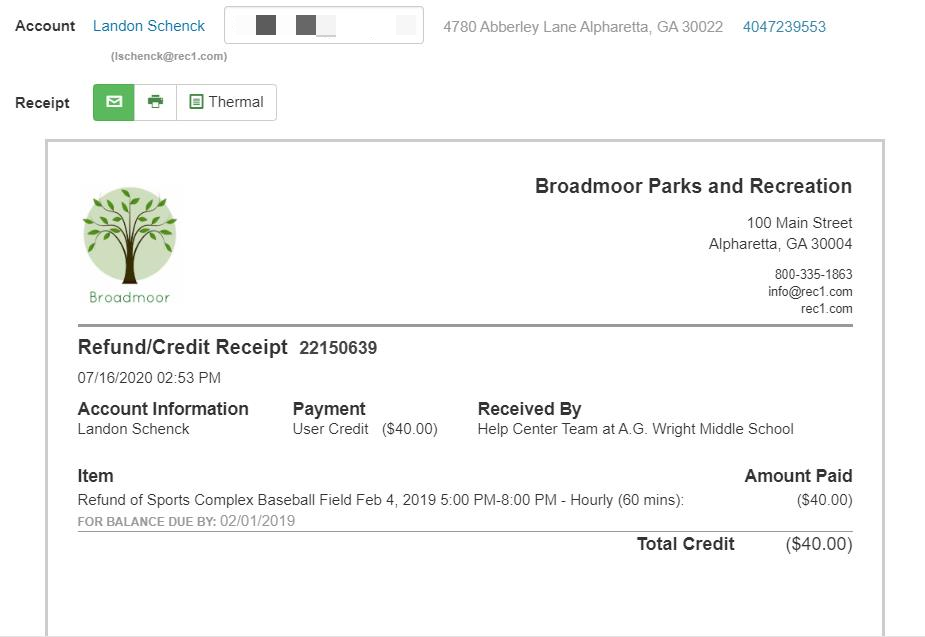This screenshot has height=637, width=925.
Task: Open the Thermal receipt option
Action: coord(227,103)
